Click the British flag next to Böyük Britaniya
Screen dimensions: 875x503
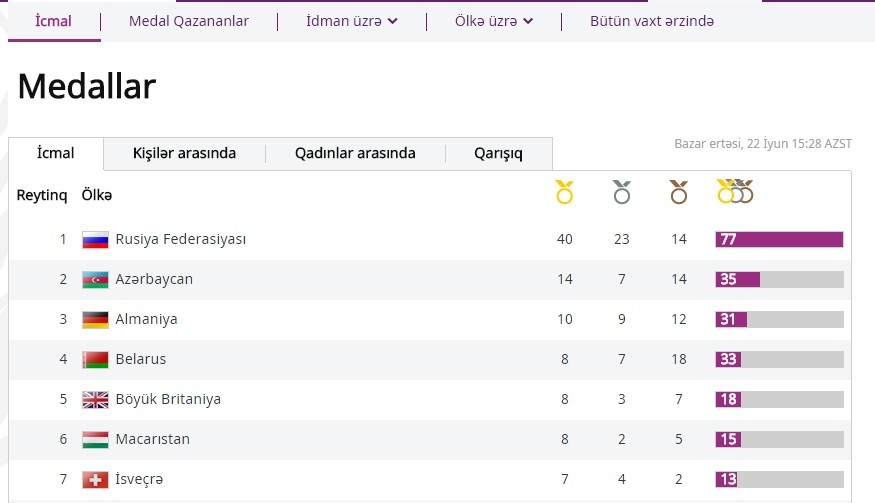(95, 400)
